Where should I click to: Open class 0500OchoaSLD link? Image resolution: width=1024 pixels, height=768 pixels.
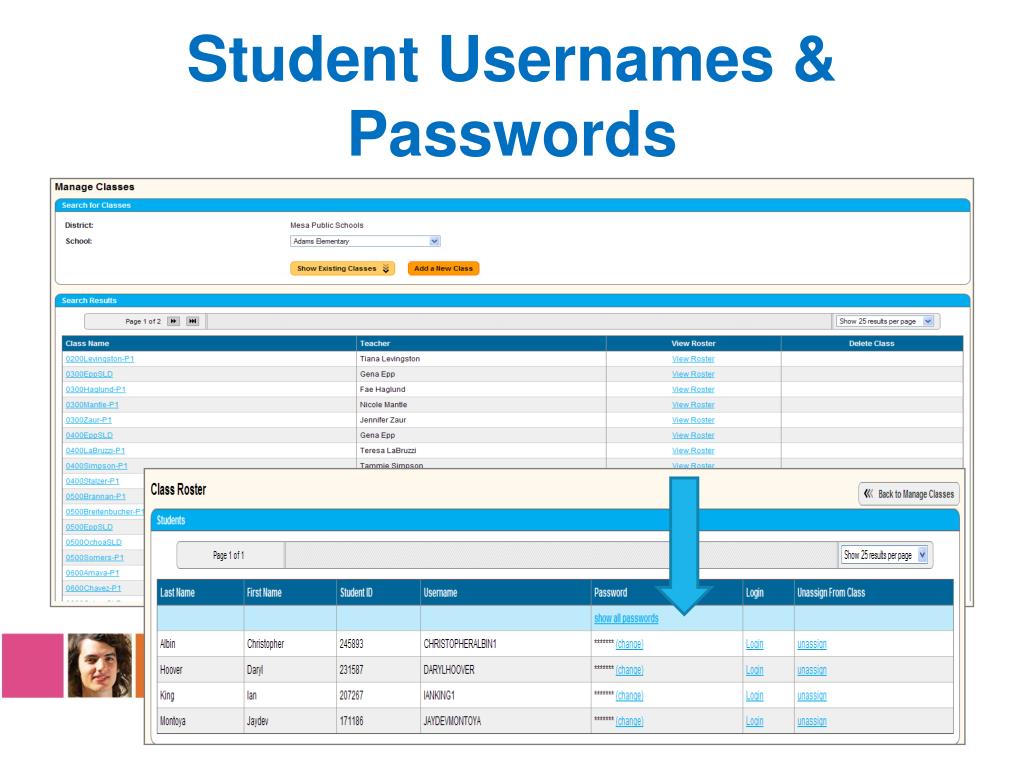tap(93, 542)
